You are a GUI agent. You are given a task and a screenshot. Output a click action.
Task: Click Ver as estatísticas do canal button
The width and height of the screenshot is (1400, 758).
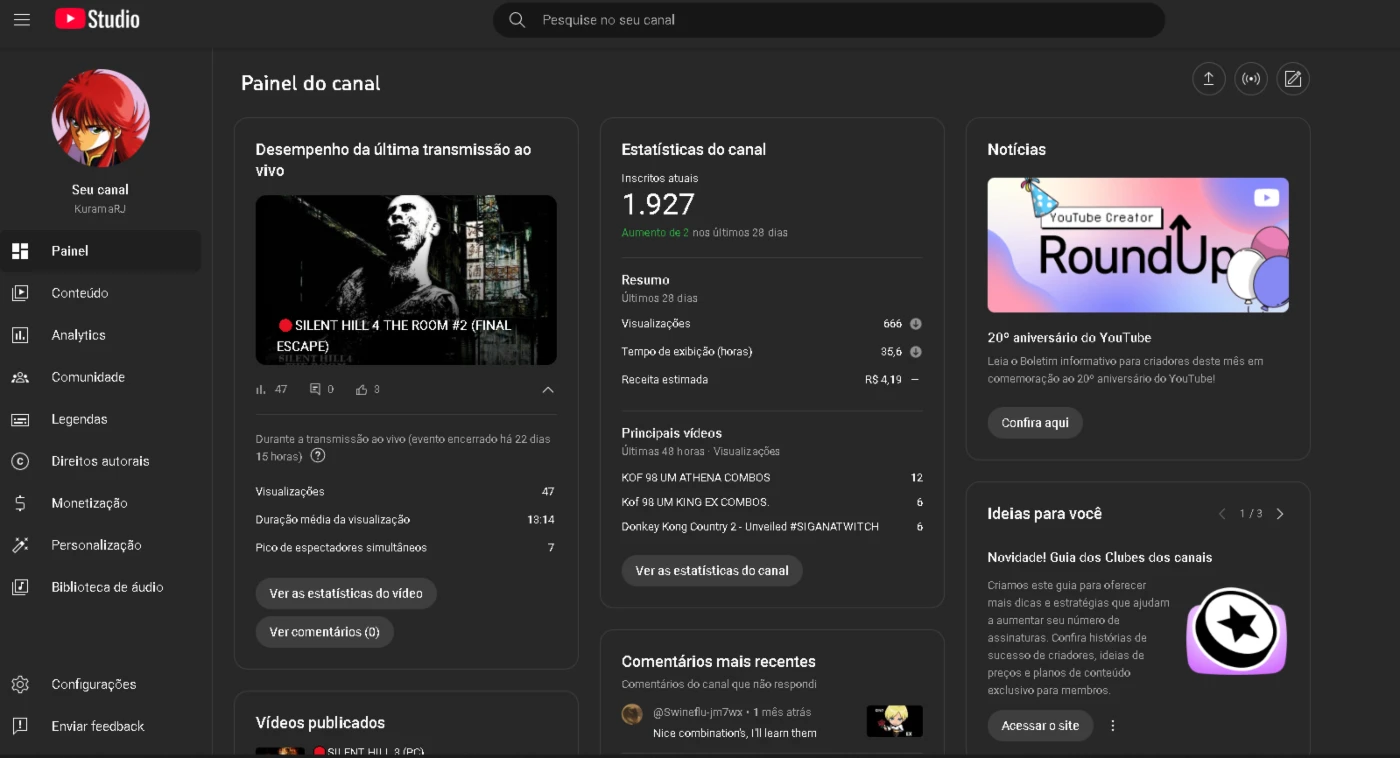pyautogui.click(x=712, y=571)
